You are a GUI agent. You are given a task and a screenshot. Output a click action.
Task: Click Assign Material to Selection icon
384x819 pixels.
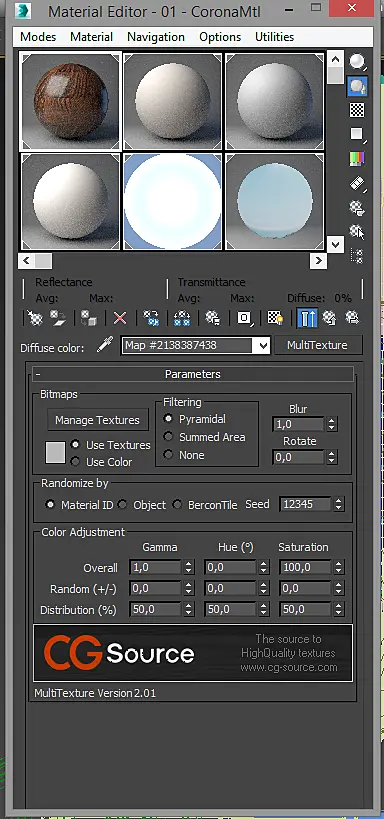(x=89, y=318)
